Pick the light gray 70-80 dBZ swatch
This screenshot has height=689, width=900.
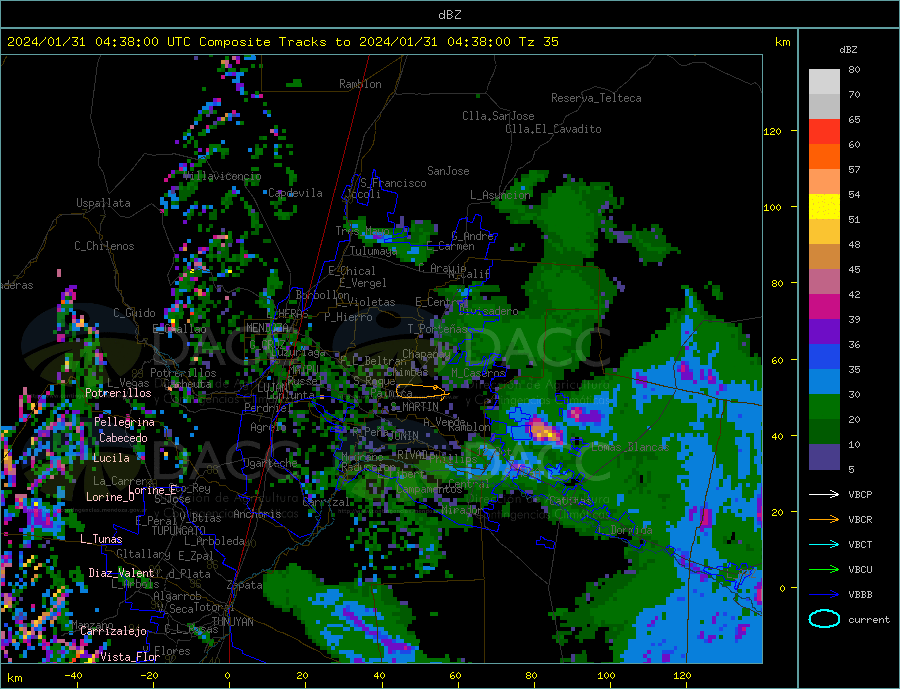(x=824, y=82)
